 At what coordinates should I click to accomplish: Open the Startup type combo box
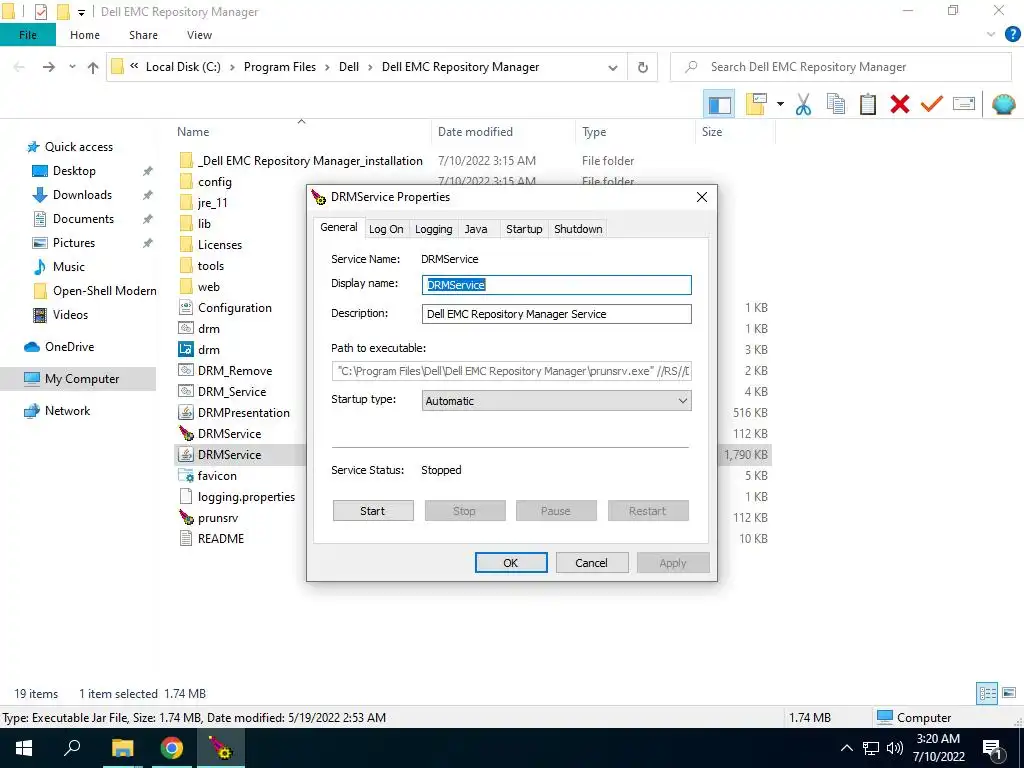556,401
